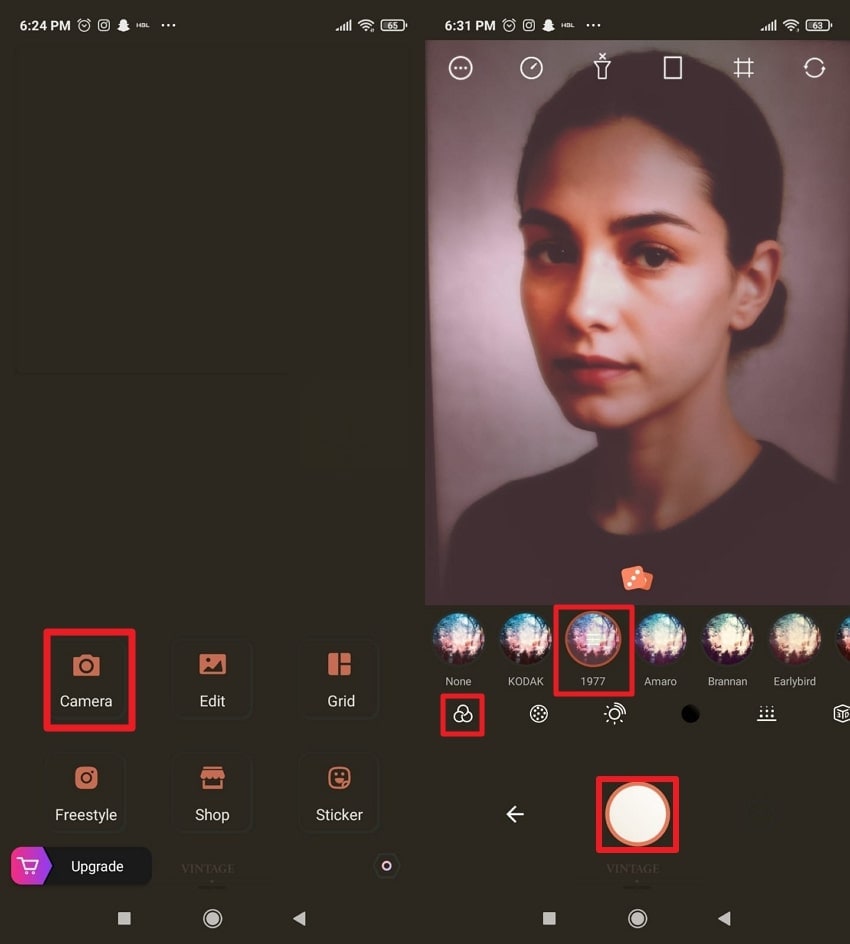The height and width of the screenshot is (944, 850).
Task: Select the Amaro filter thumbnail
Action: pos(660,639)
